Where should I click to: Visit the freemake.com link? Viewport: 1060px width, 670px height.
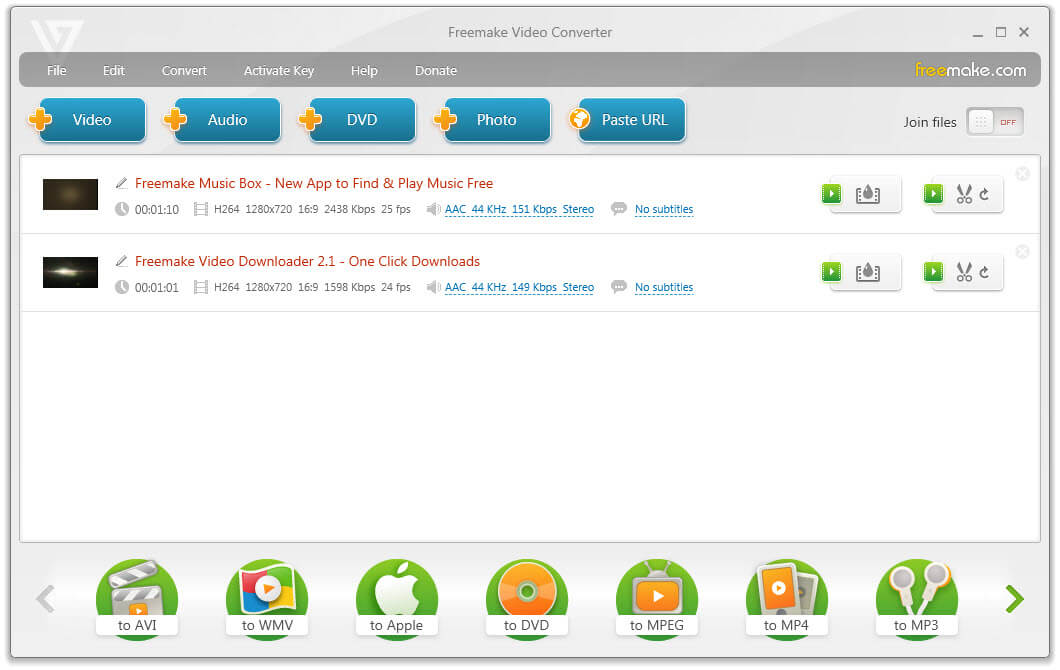[970, 70]
